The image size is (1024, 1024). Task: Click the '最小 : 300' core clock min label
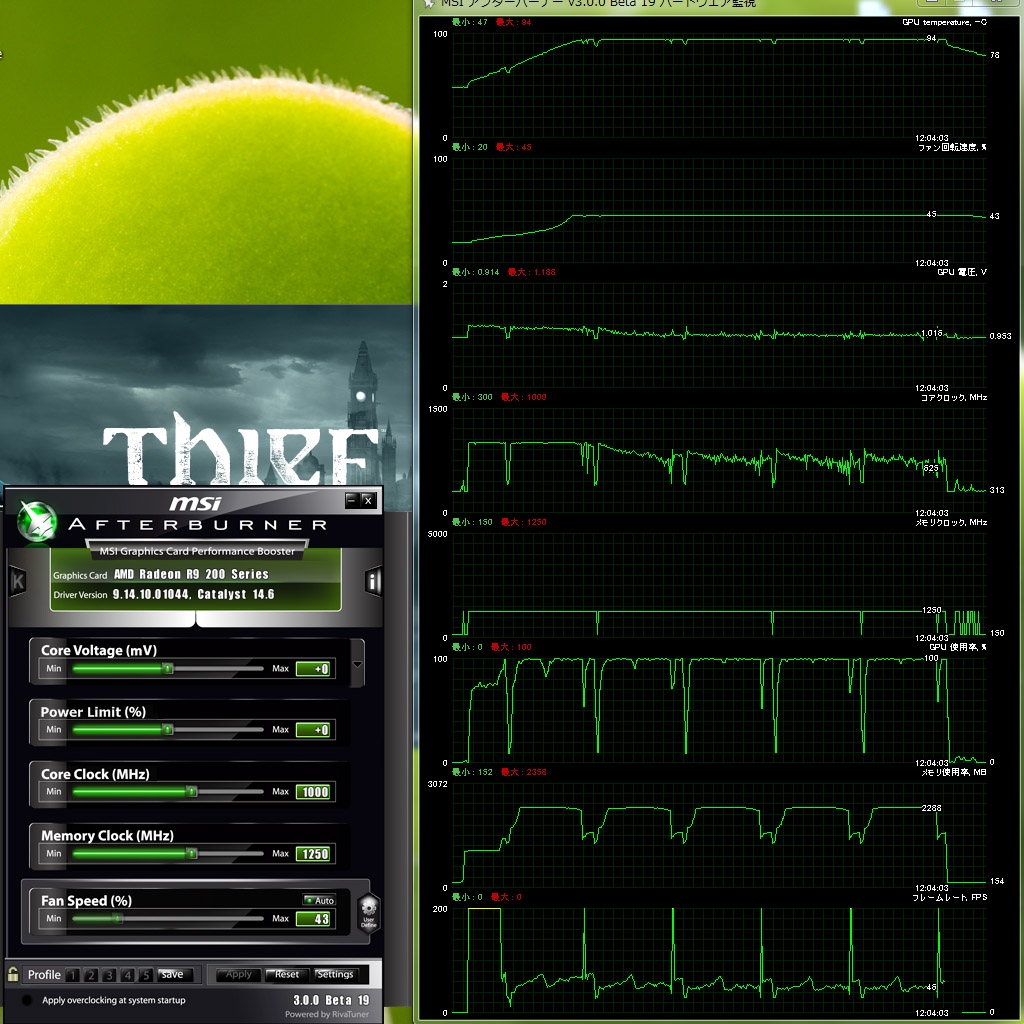click(x=472, y=397)
